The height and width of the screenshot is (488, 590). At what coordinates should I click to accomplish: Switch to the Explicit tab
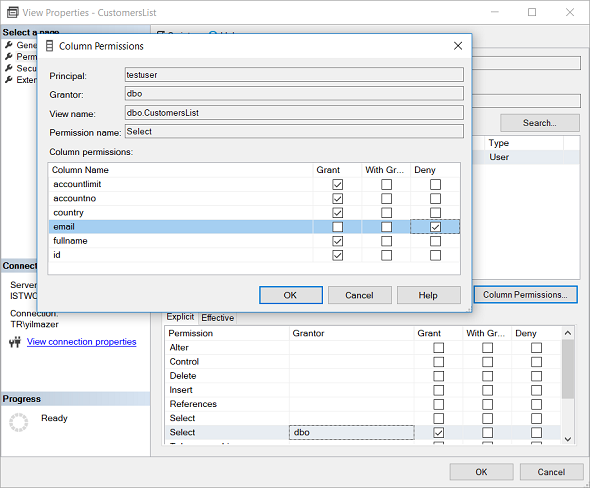[x=180, y=317]
